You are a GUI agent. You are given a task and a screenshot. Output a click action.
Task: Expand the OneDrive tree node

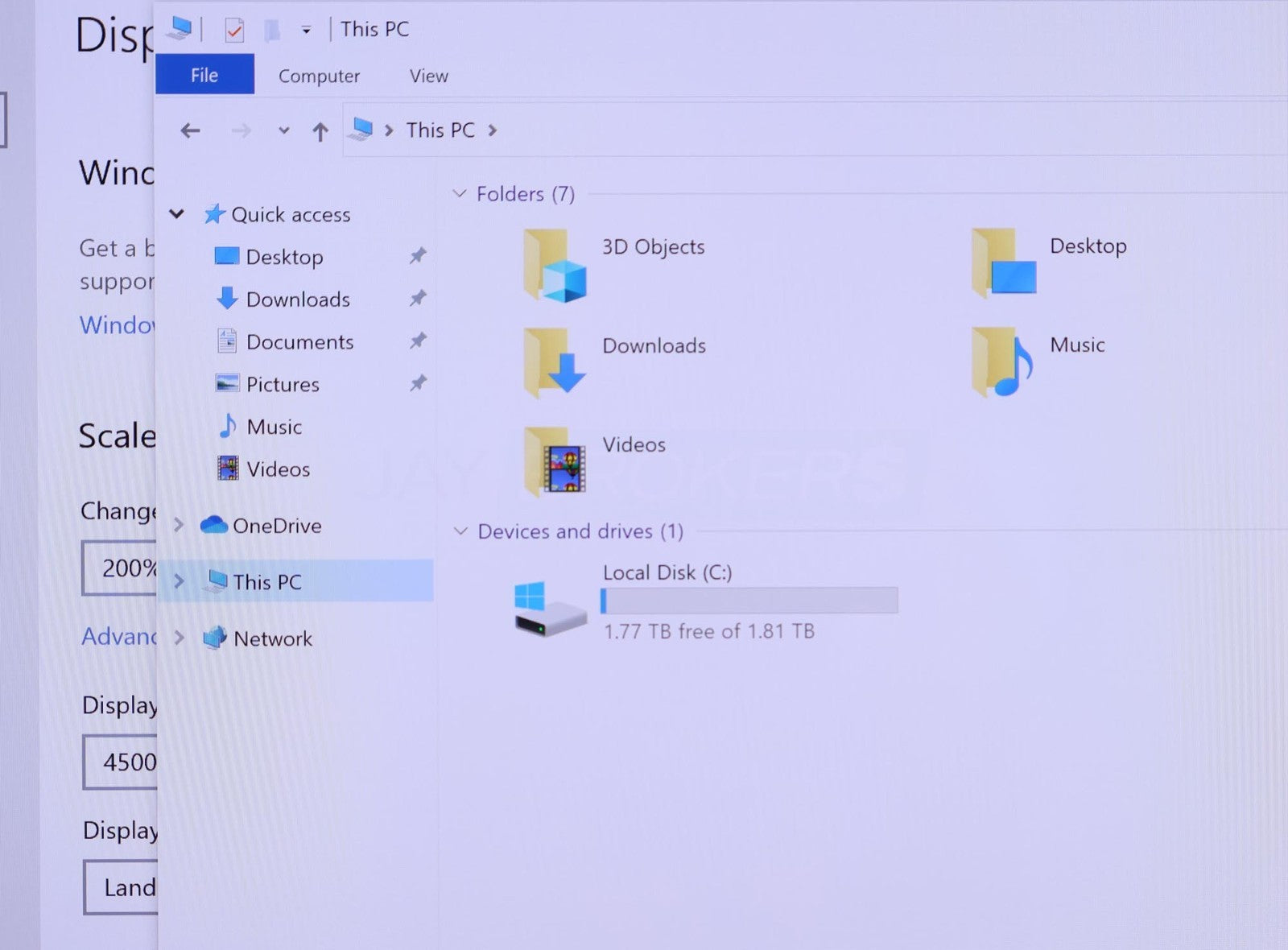pyautogui.click(x=179, y=526)
